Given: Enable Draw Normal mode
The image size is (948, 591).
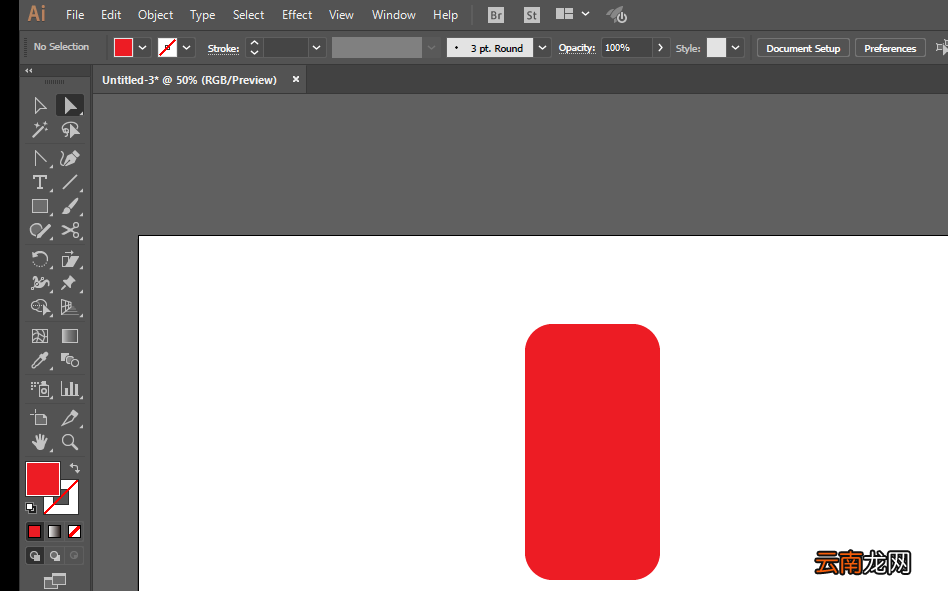Looking at the screenshot, I should coord(35,555).
